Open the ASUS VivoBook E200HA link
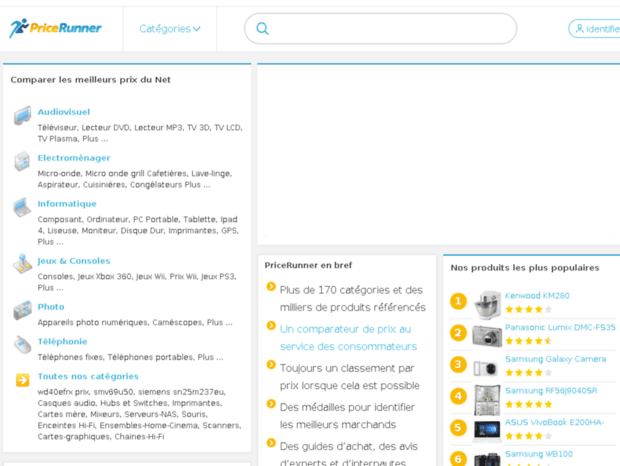Screen dimensions: 620x466 (554, 422)
